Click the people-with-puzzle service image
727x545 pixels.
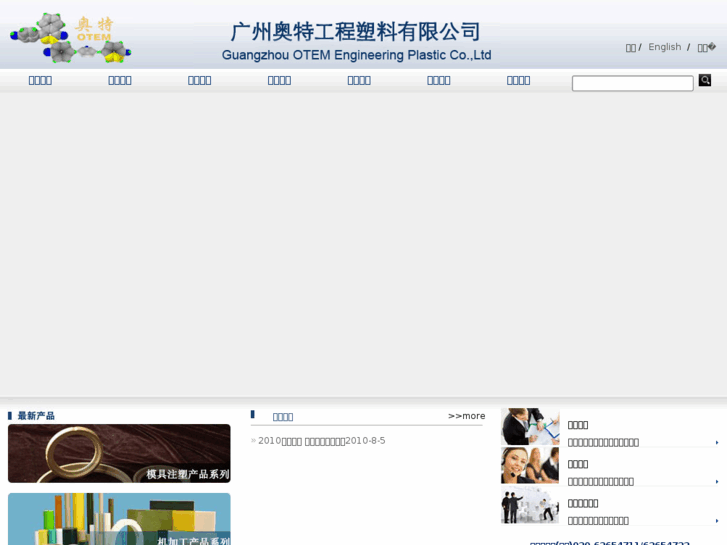(530, 505)
